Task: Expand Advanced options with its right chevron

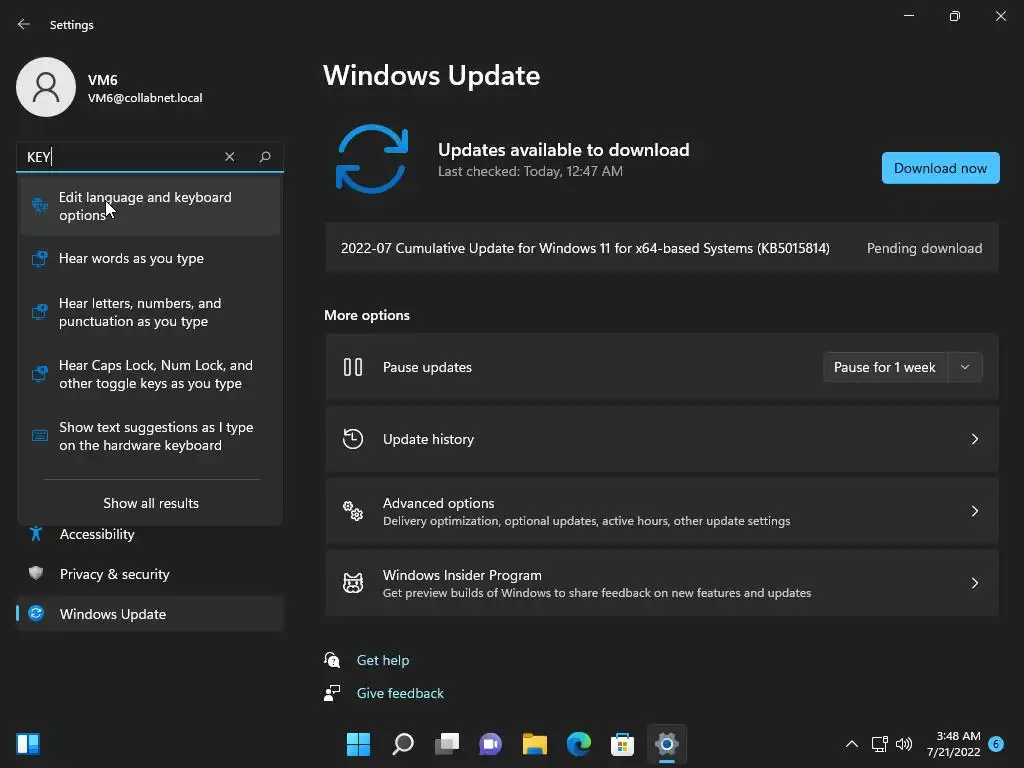Action: point(974,511)
